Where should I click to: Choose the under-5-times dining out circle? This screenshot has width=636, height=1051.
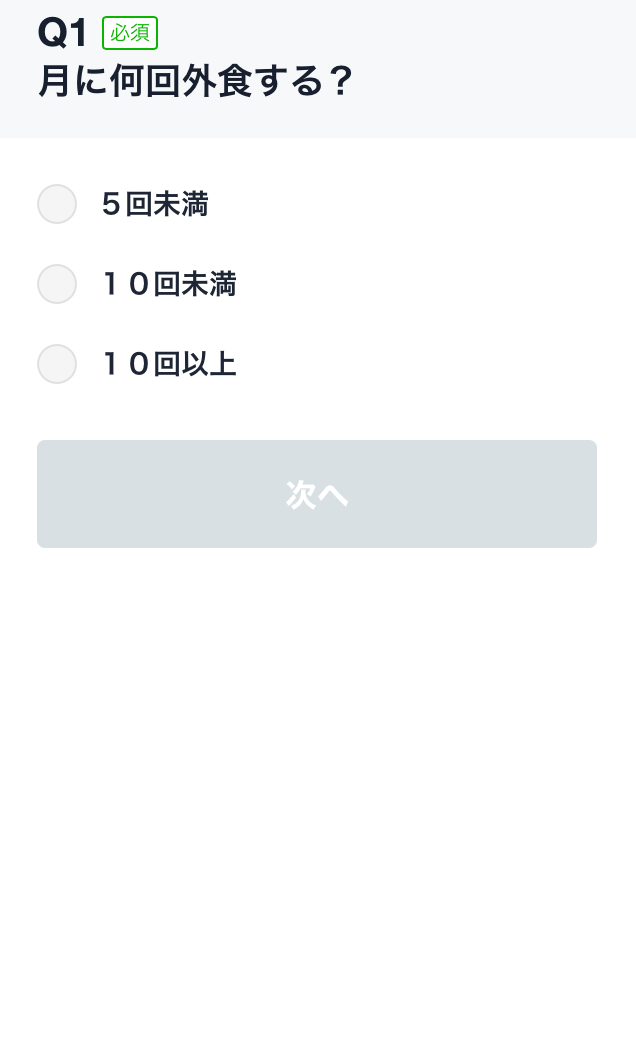[x=57, y=204]
